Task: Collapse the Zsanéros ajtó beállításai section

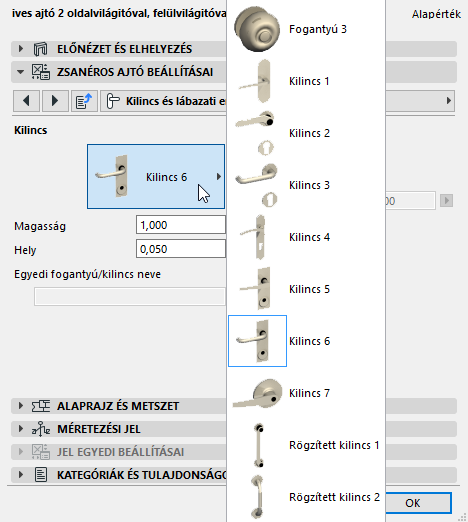Action: pos(21,72)
